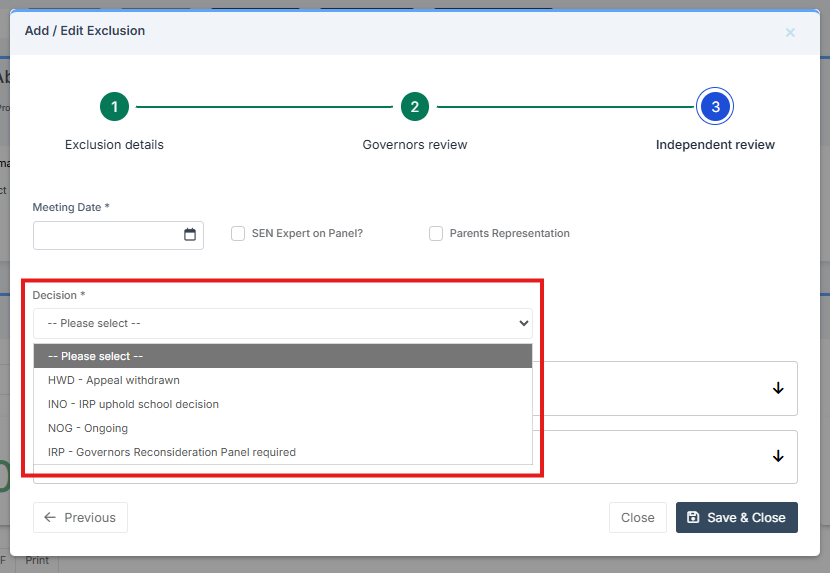Open the Decision dropdown

[283, 324]
